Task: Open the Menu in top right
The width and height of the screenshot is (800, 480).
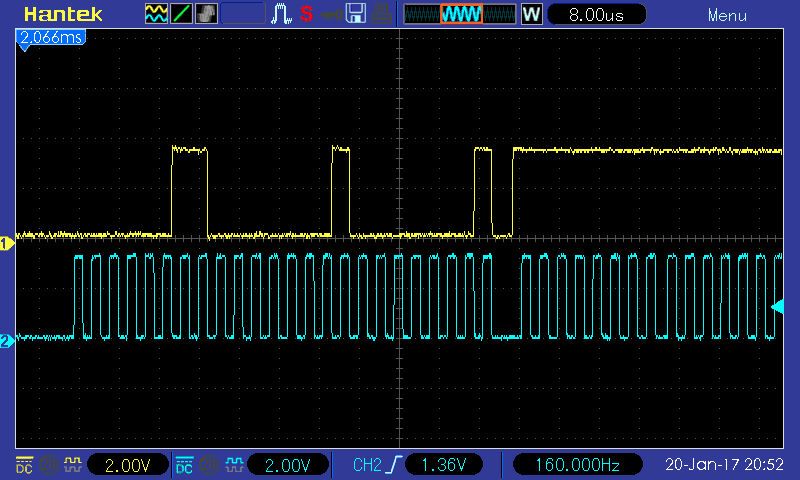Action: pyautogui.click(x=726, y=15)
